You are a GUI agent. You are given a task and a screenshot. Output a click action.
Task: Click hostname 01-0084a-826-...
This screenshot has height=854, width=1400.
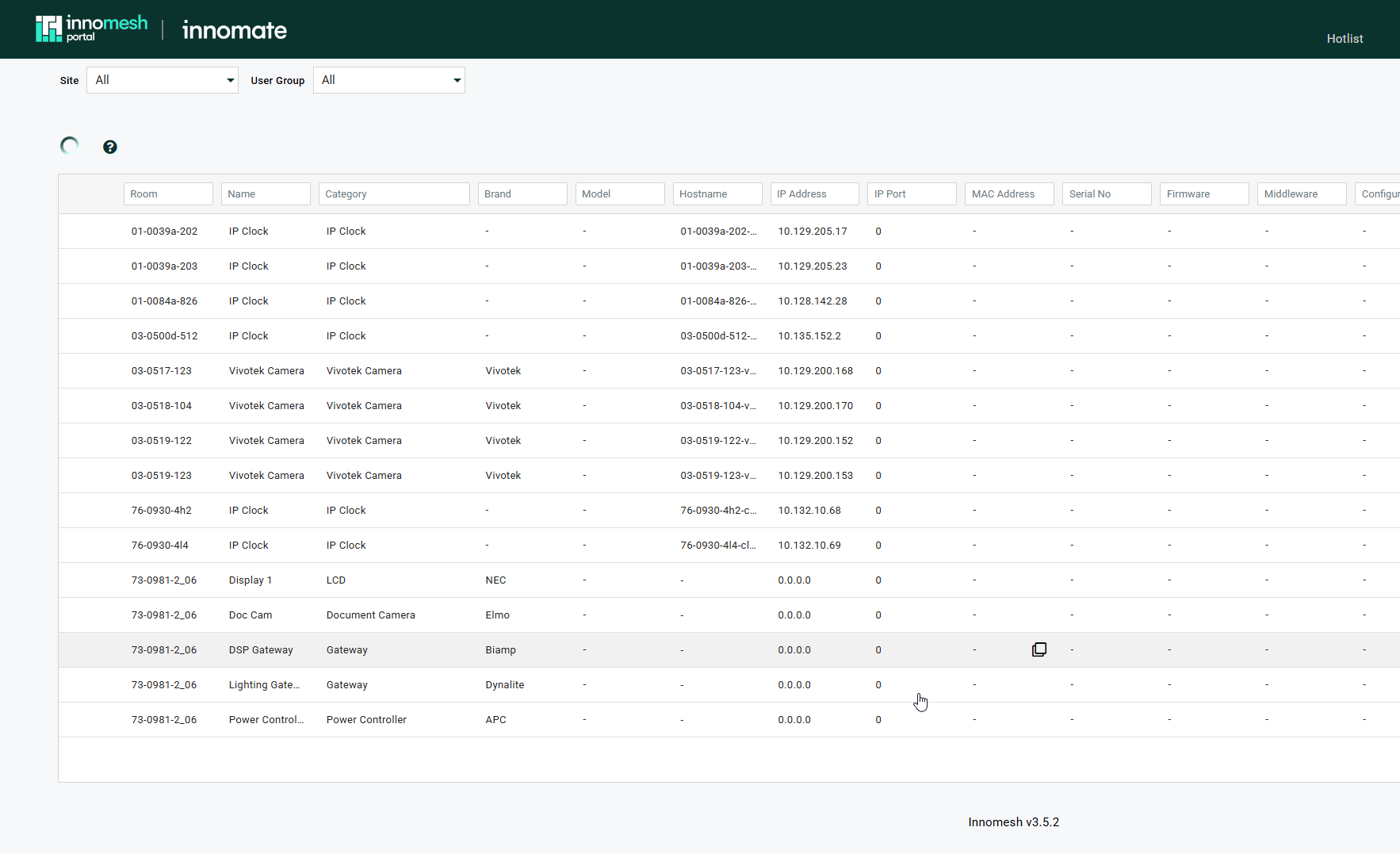tap(718, 301)
